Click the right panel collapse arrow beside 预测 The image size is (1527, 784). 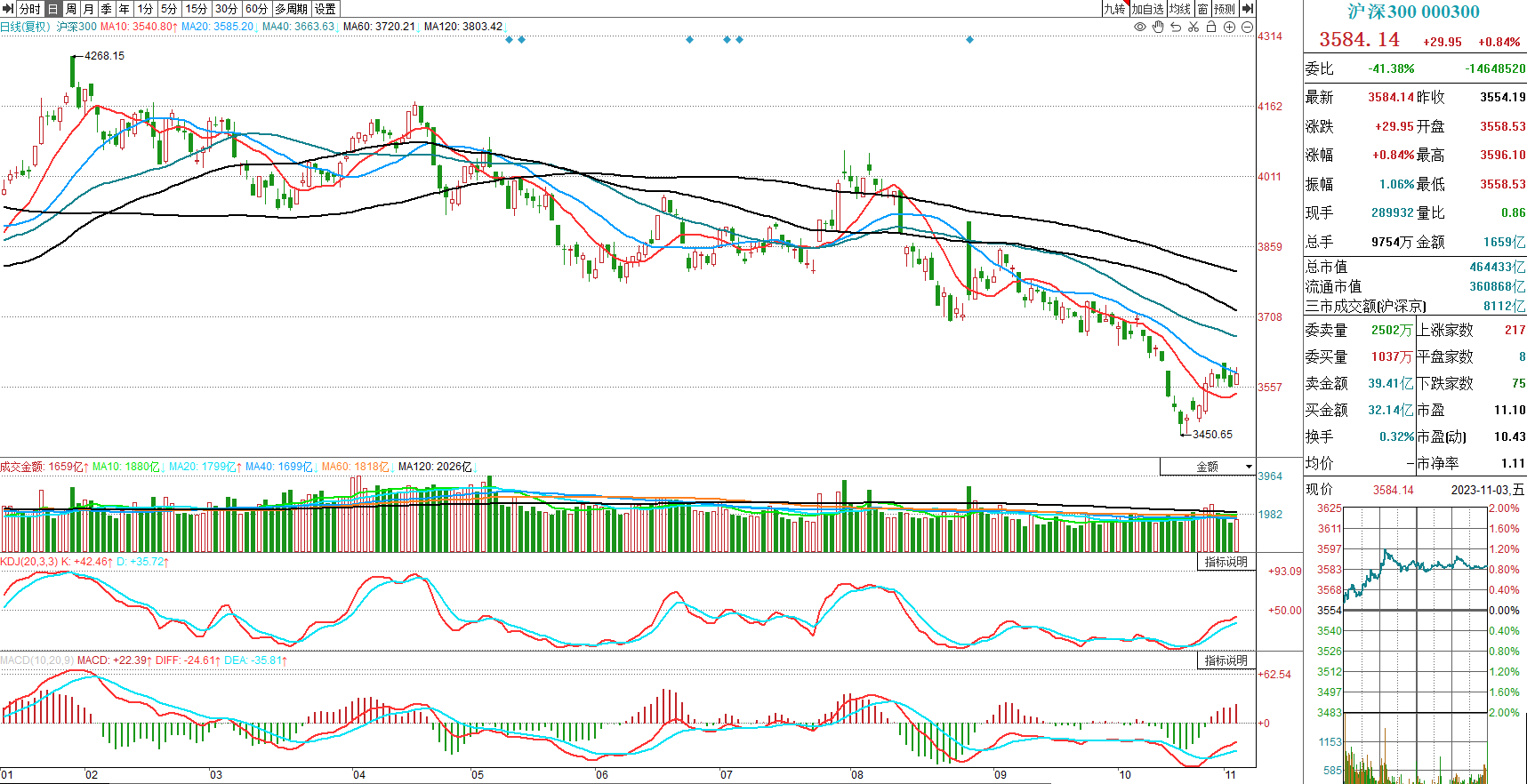coord(1248,9)
